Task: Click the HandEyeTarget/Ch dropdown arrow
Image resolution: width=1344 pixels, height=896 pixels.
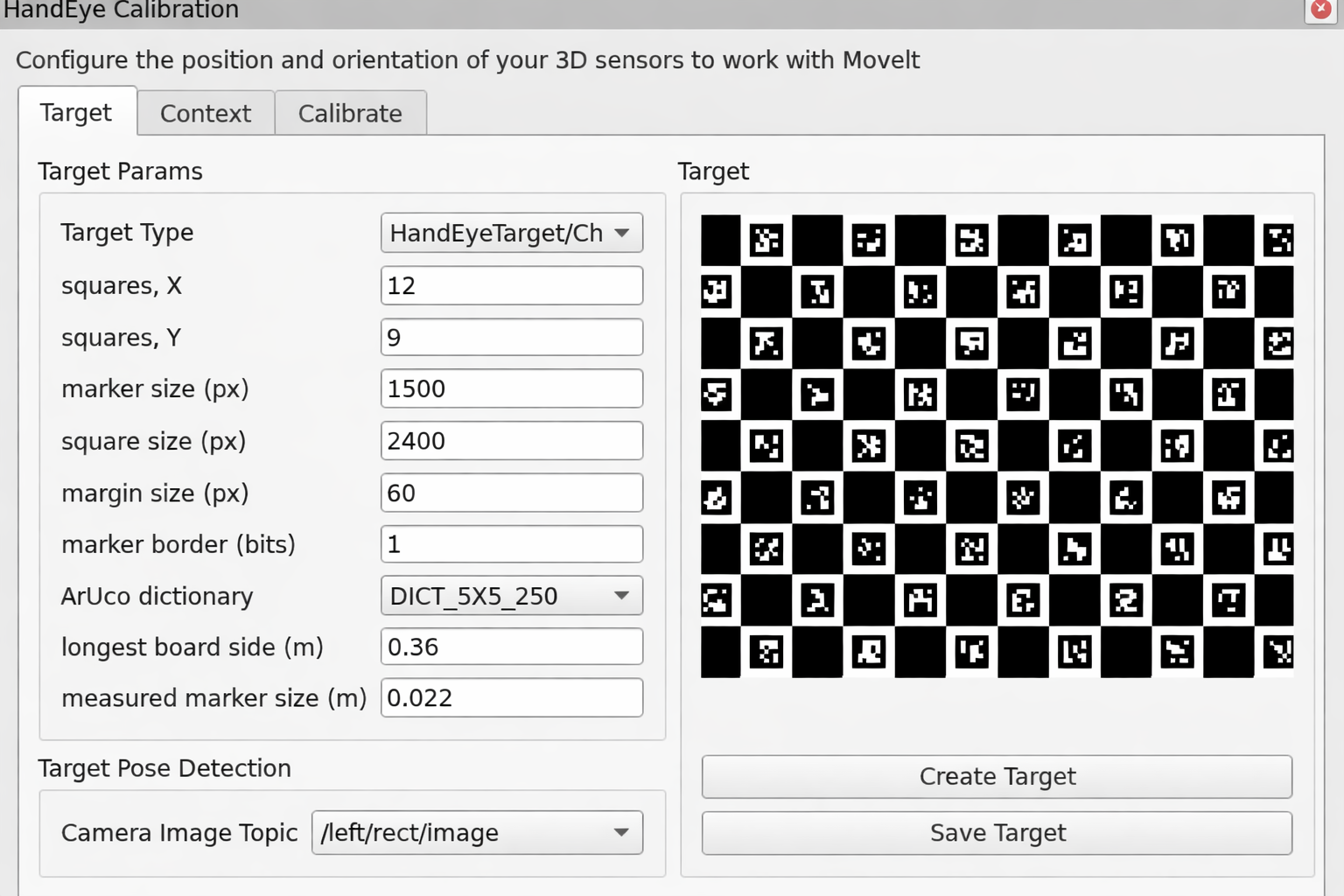Action: (623, 233)
